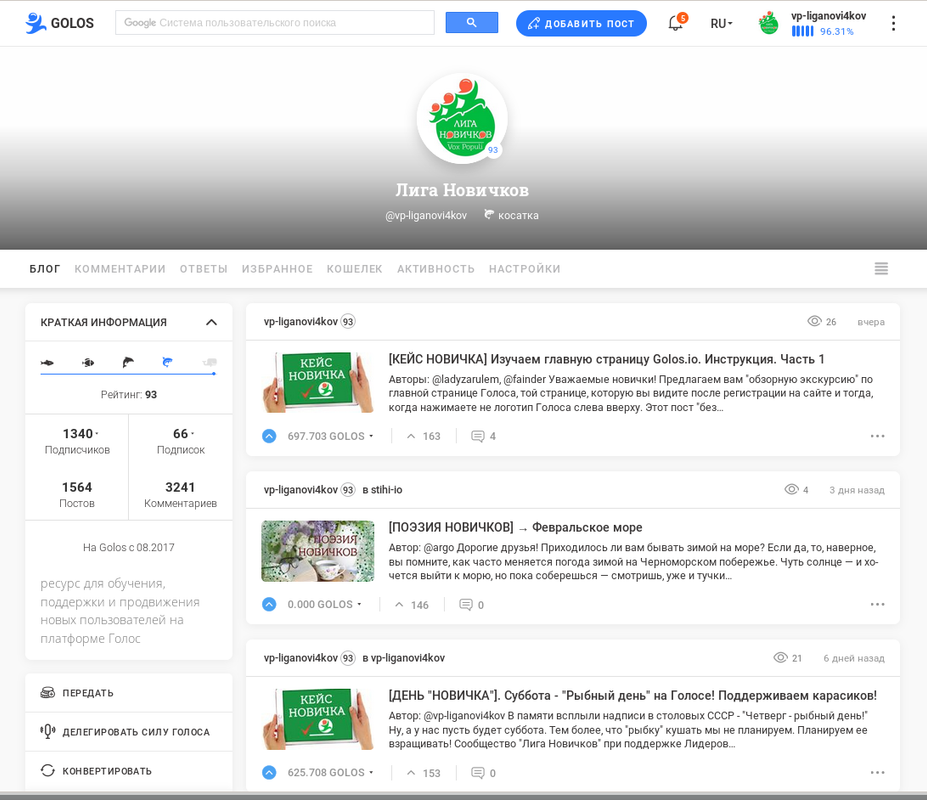Click the dolphin rank icon
Image resolution: width=927 pixels, height=800 pixels.
pos(128,362)
